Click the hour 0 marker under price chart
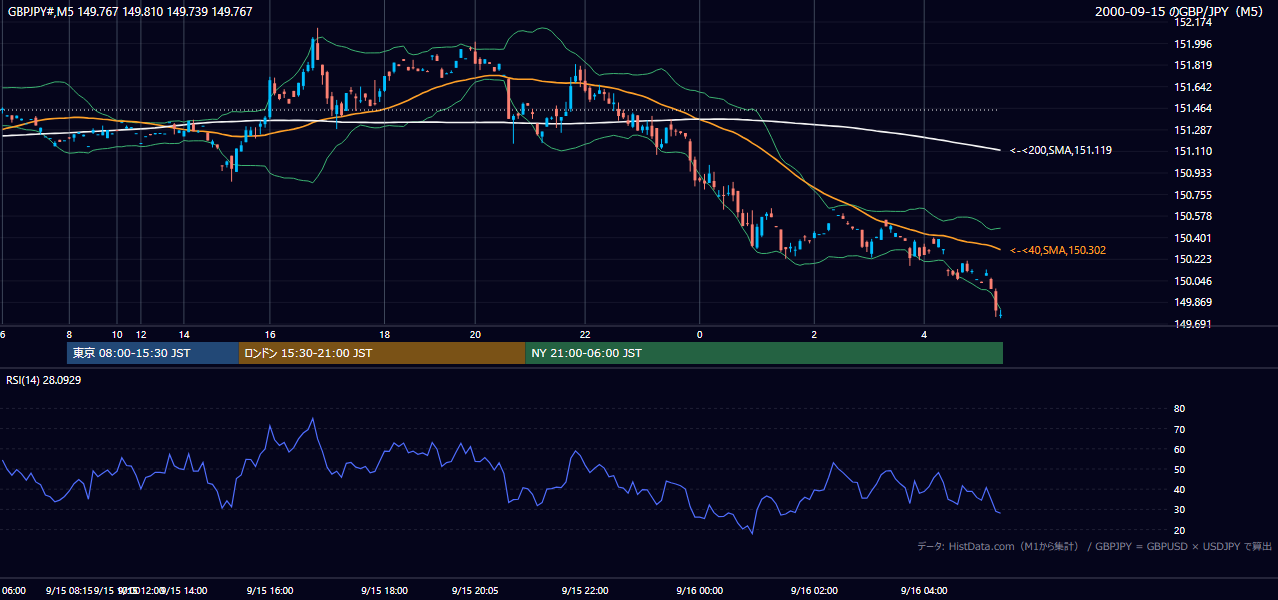The image size is (1278, 600). click(x=700, y=334)
